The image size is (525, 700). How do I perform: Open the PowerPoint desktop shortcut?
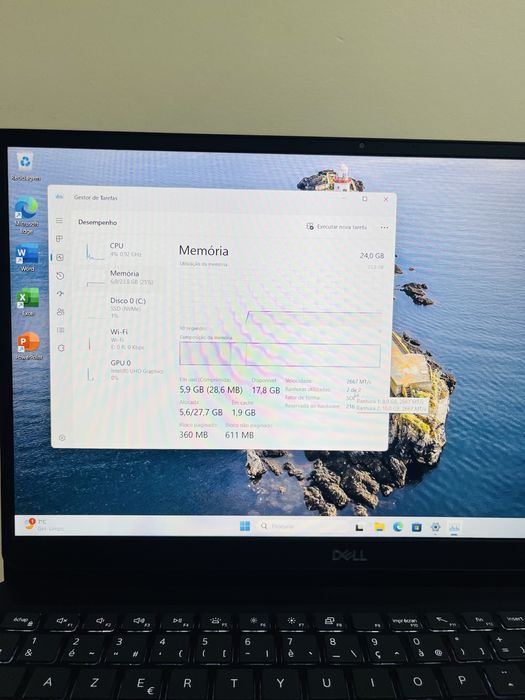pos(29,346)
